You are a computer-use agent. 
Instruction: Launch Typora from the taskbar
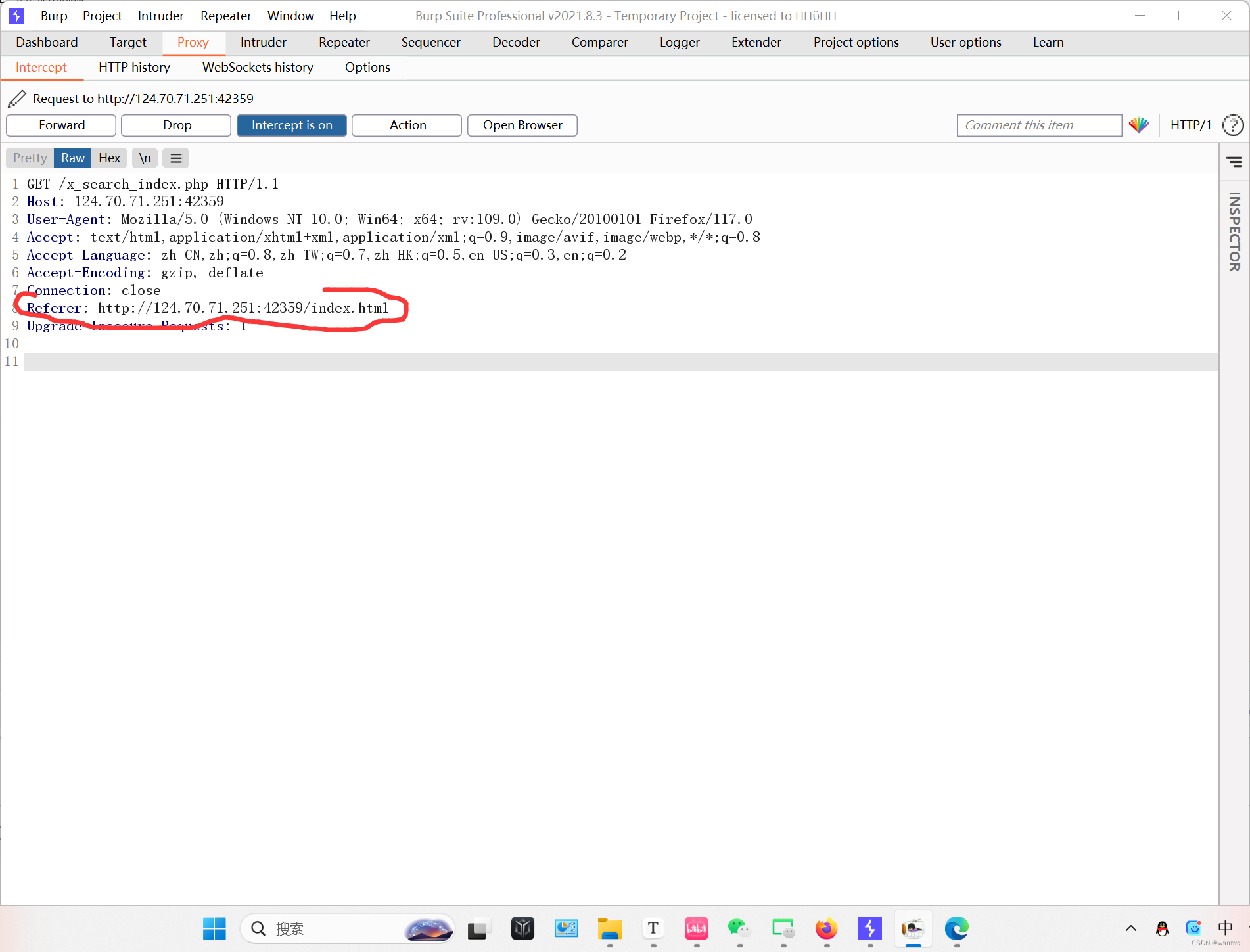[x=653, y=928]
